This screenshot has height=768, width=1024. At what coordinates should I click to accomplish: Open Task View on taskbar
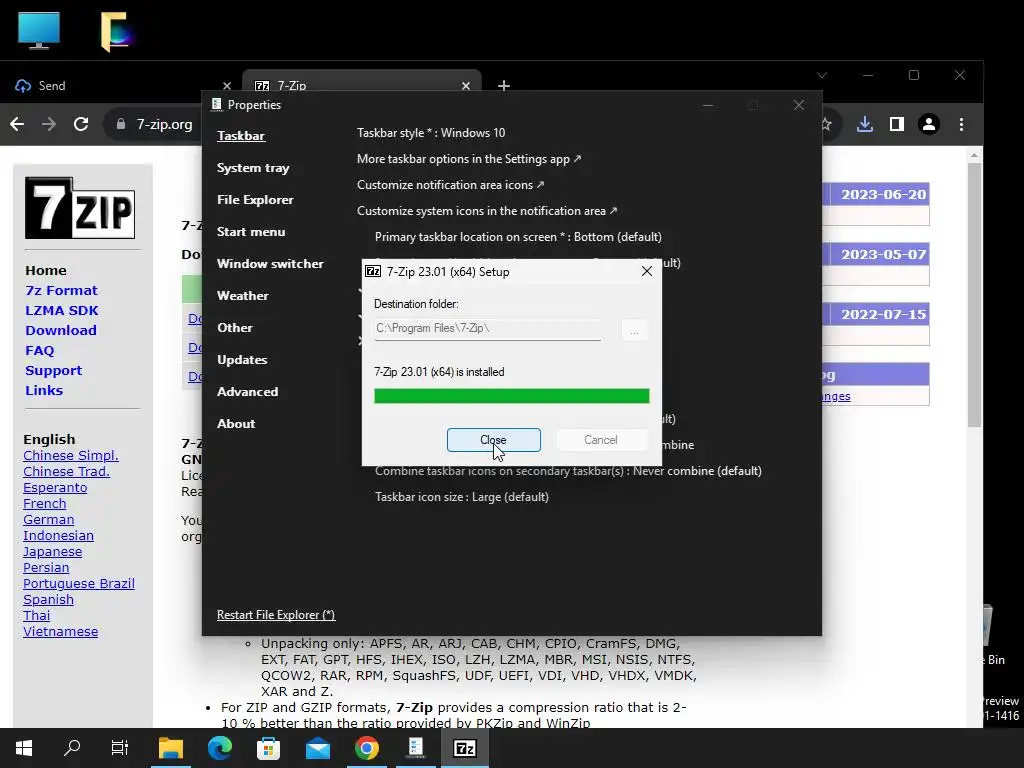point(120,748)
